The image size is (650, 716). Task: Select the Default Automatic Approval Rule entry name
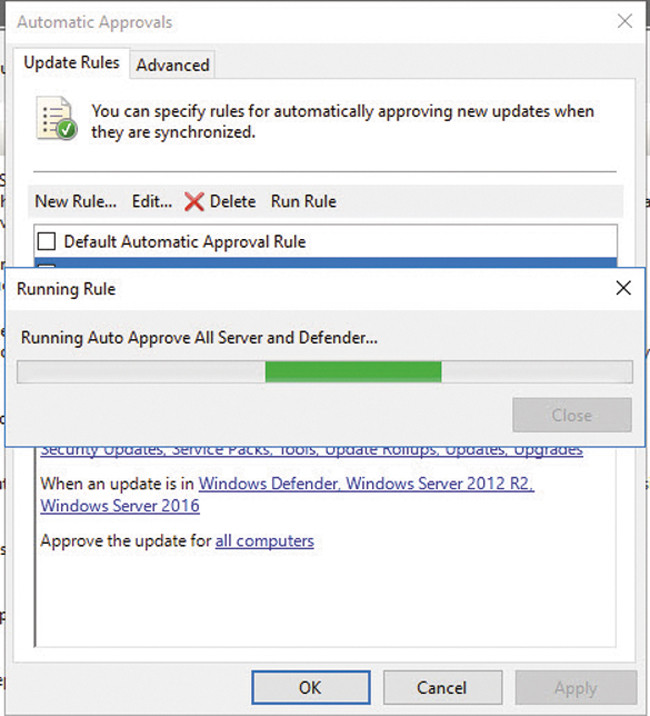tap(184, 241)
